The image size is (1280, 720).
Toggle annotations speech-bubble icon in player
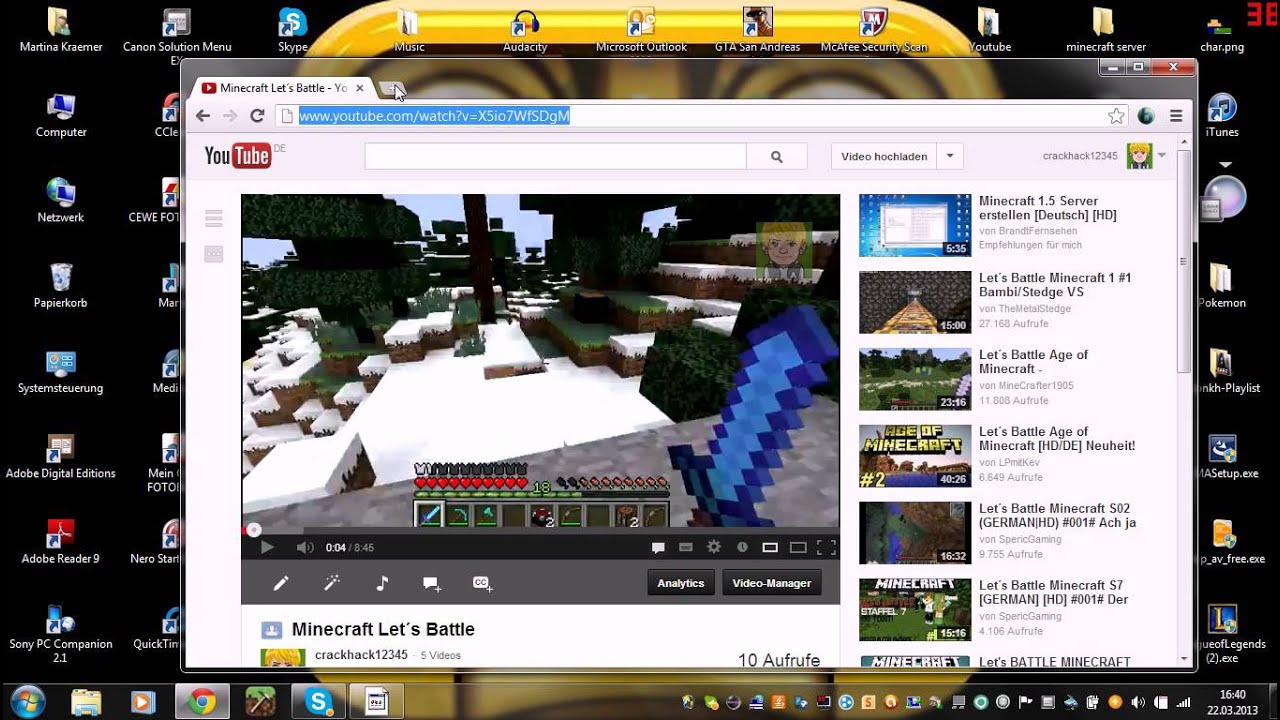pyautogui.click(x=658, y=547)
